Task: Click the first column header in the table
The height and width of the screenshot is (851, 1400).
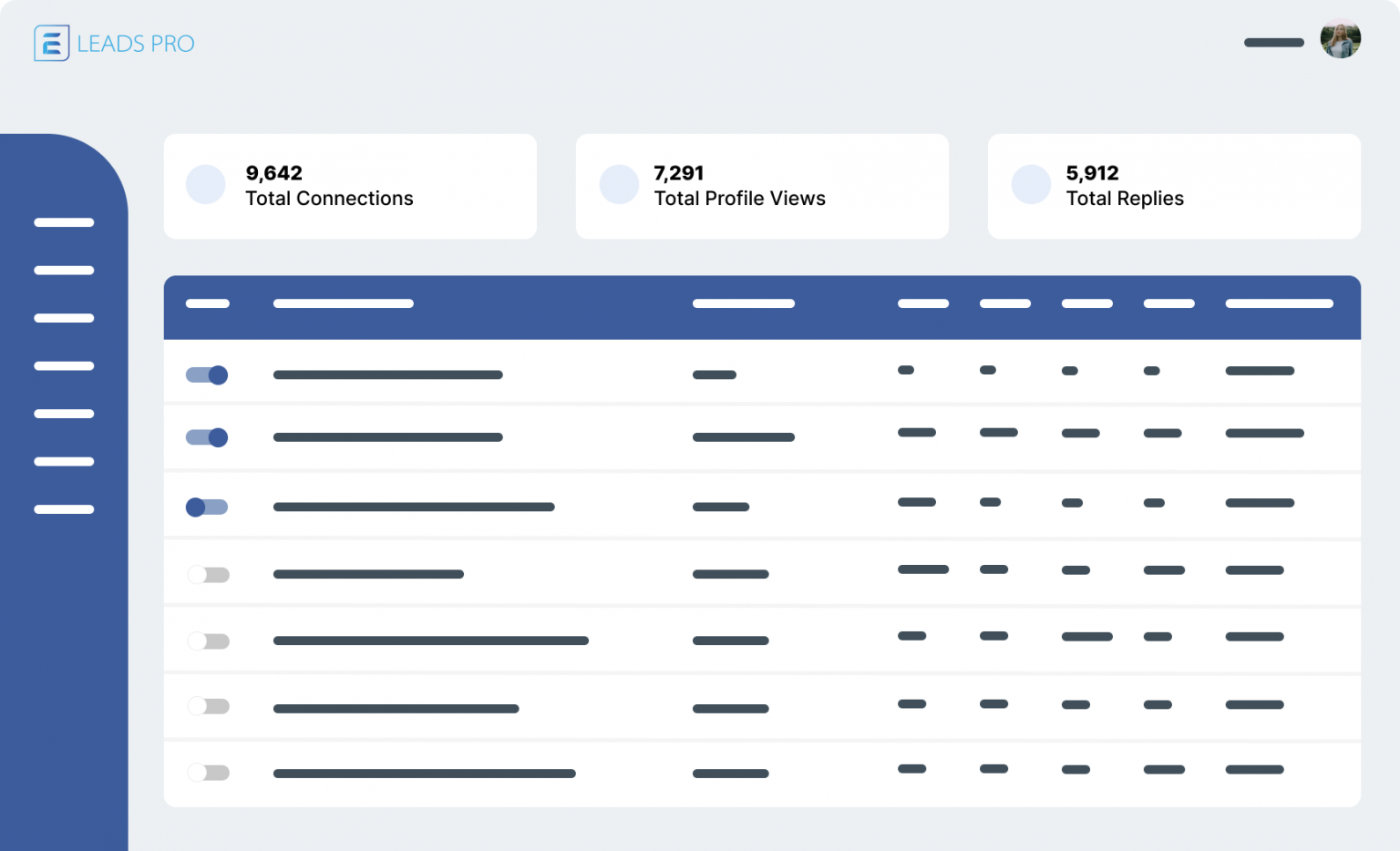Action: 209,303
